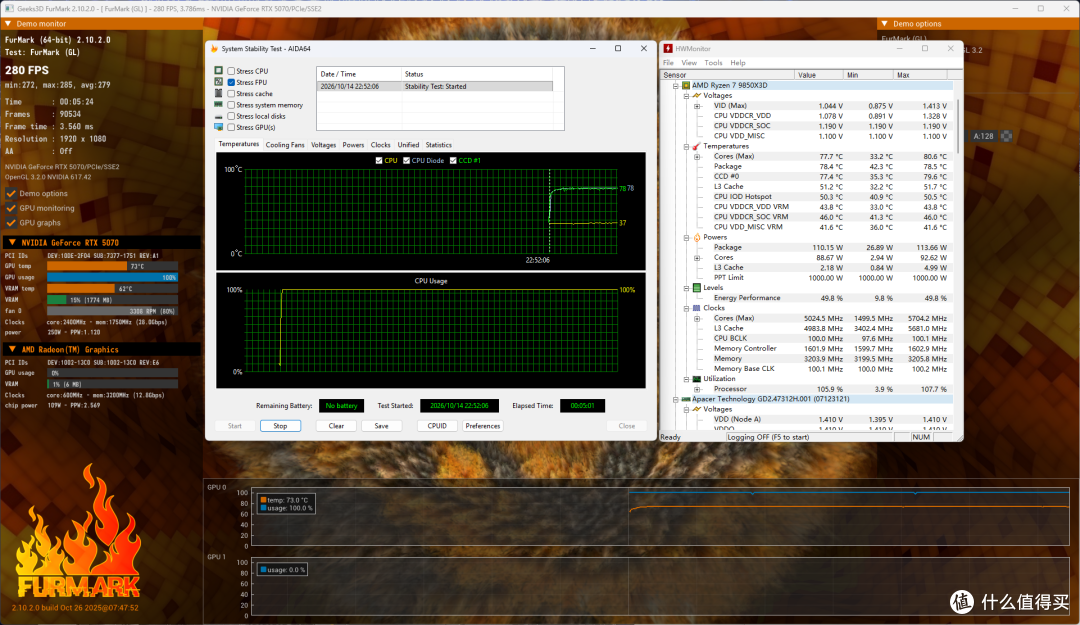Collapse the Demo options panel header
The image size is (1080, 625).
coord(885,23)
